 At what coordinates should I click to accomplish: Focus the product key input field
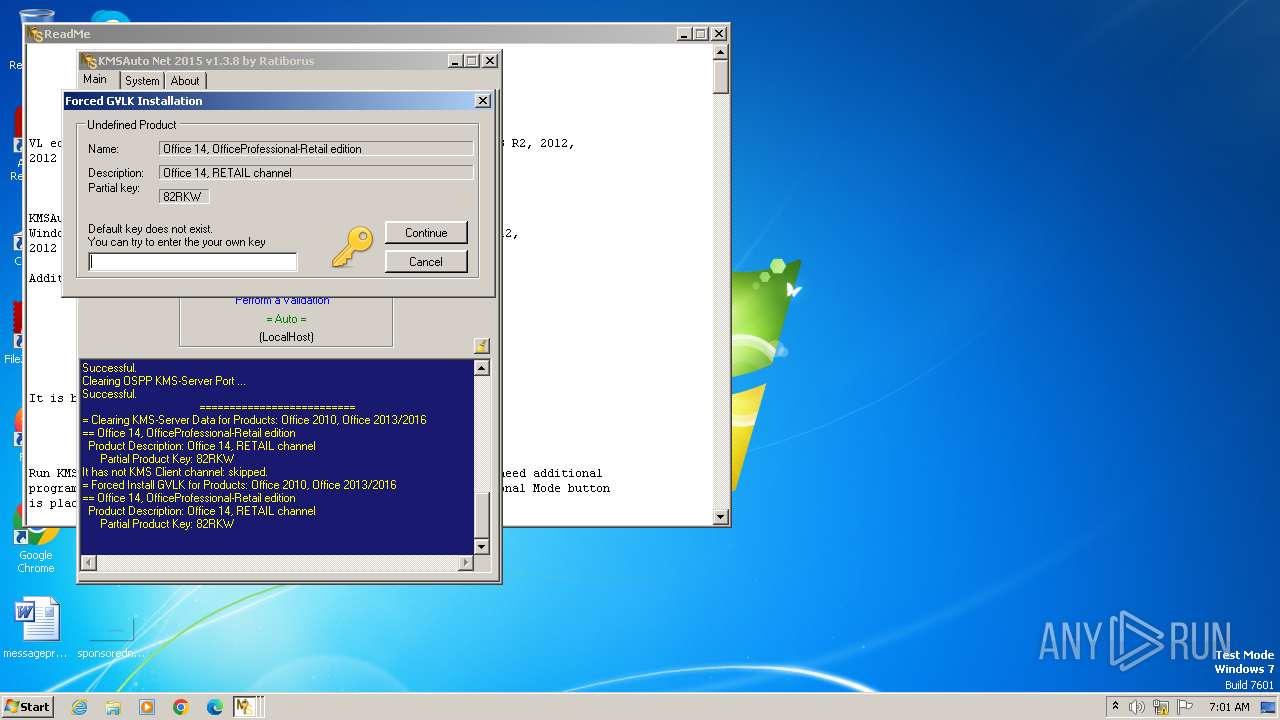[x=193, y=262]
